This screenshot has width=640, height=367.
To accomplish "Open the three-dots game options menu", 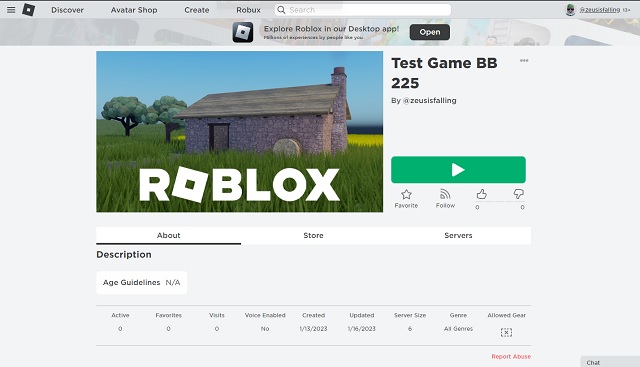I will click(524, 60).
